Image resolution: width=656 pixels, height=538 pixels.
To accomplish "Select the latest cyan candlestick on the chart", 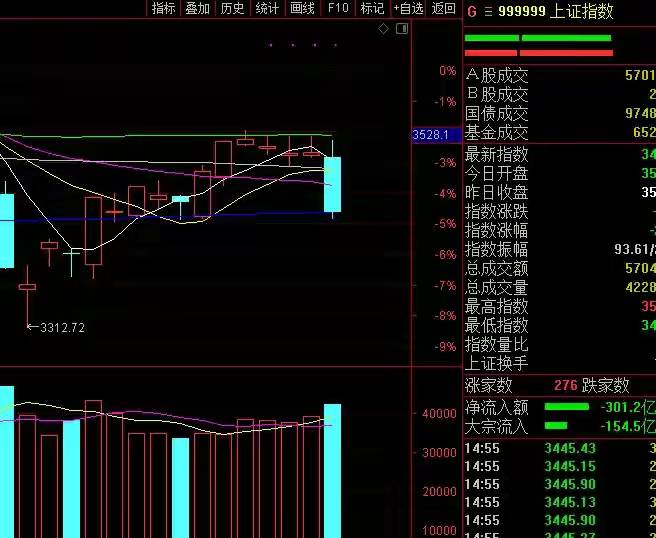I will (x=333, y=184).
